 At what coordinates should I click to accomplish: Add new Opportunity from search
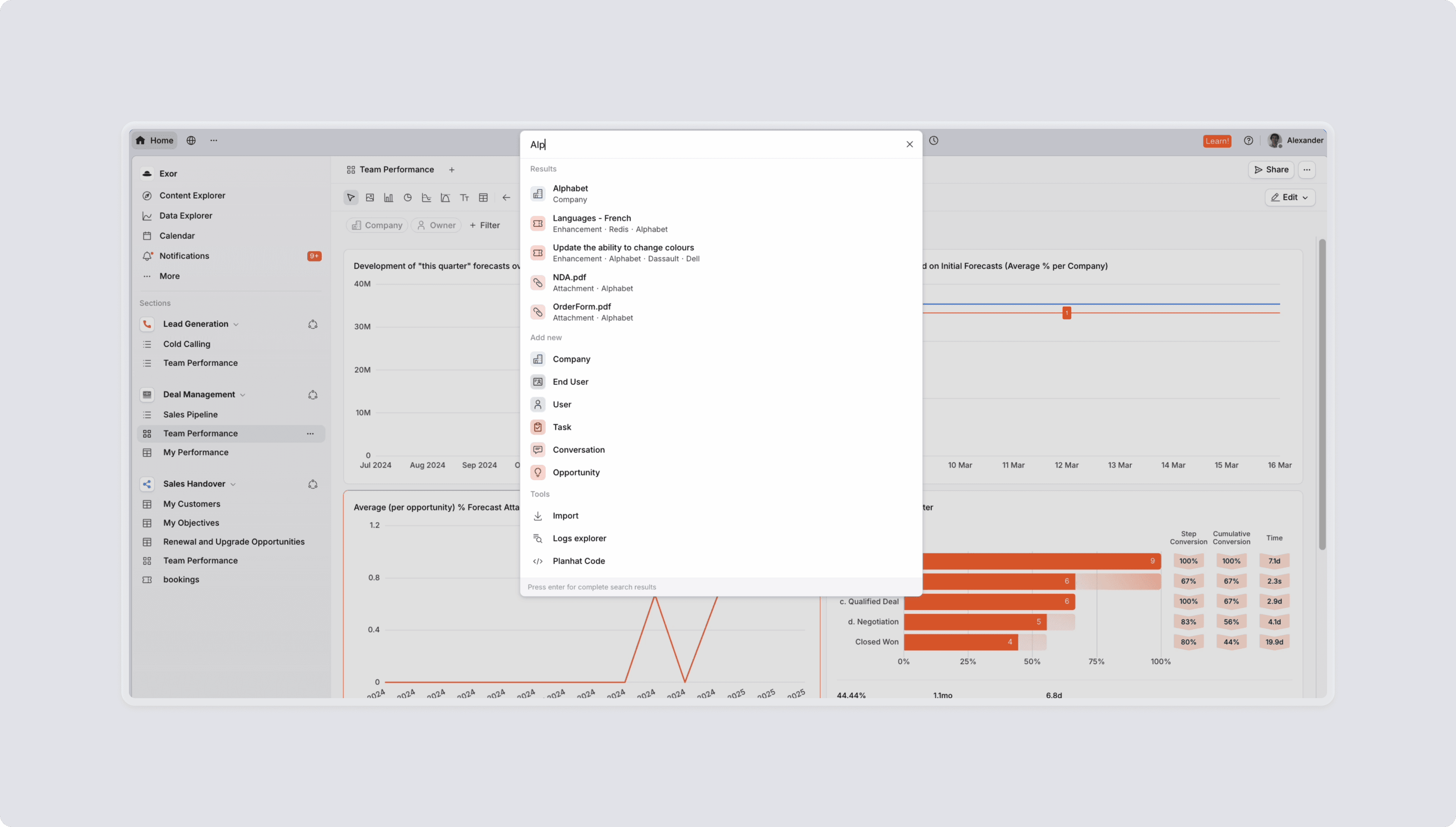point(720,473)
